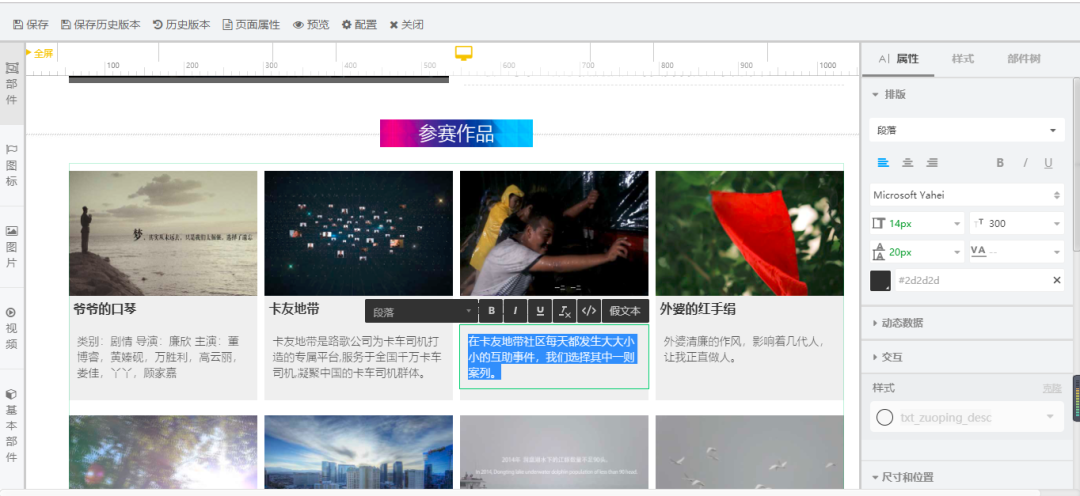Screen dimensions: 1080x496
Task: Collapse the 尺寸和位置 size and position section
Action: (x=902, y=477)
